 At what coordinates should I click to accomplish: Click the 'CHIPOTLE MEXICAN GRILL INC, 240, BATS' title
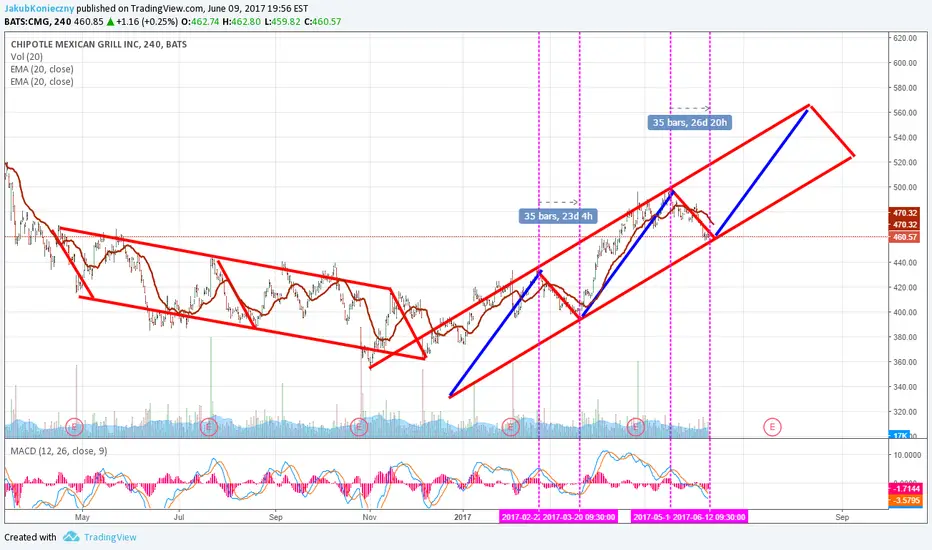[x=99, y=44]
